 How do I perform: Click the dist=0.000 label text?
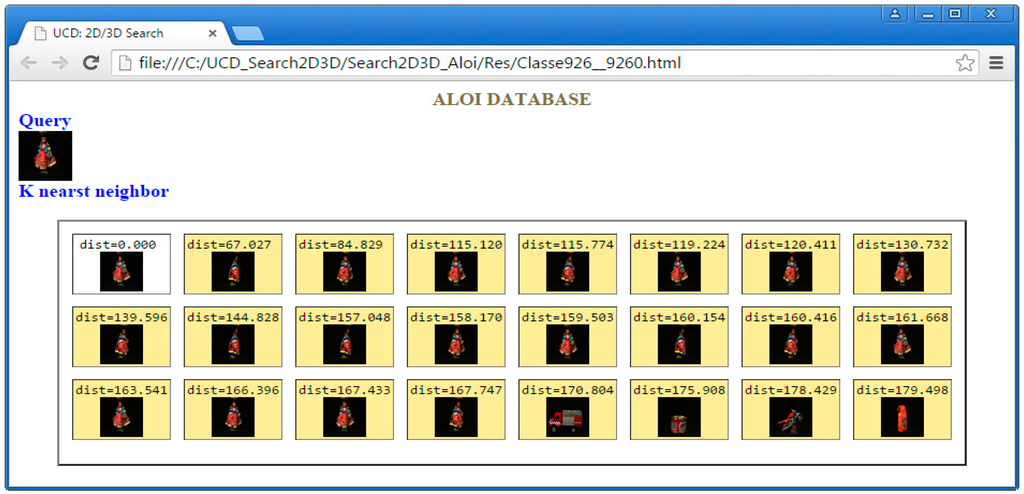tap(118, 244)
